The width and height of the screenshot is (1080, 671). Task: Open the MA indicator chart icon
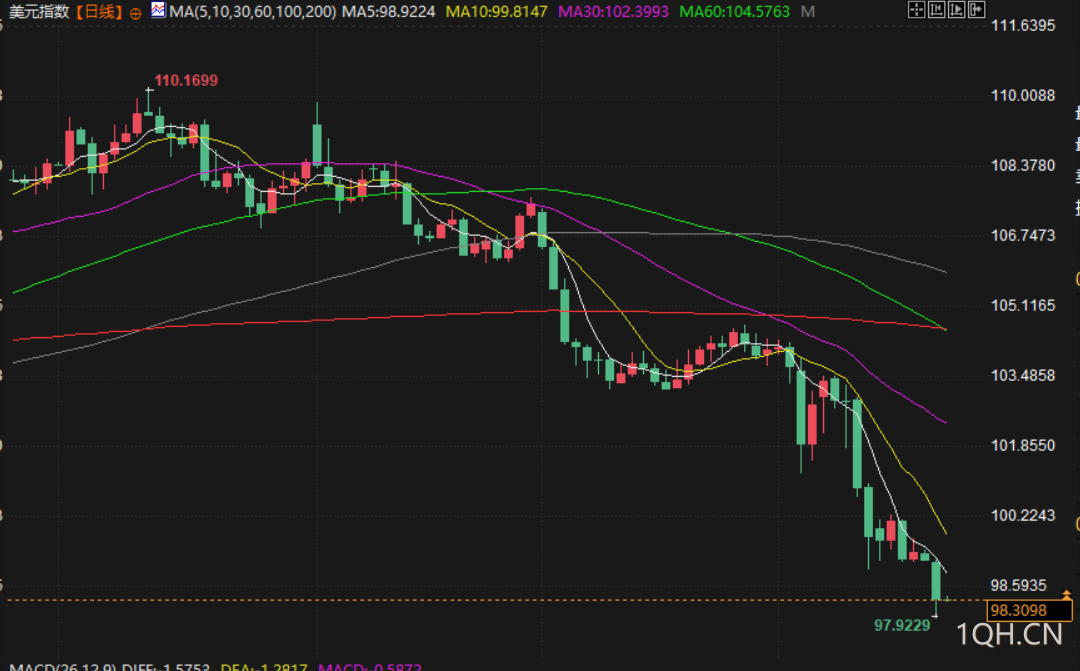(158, 10)
